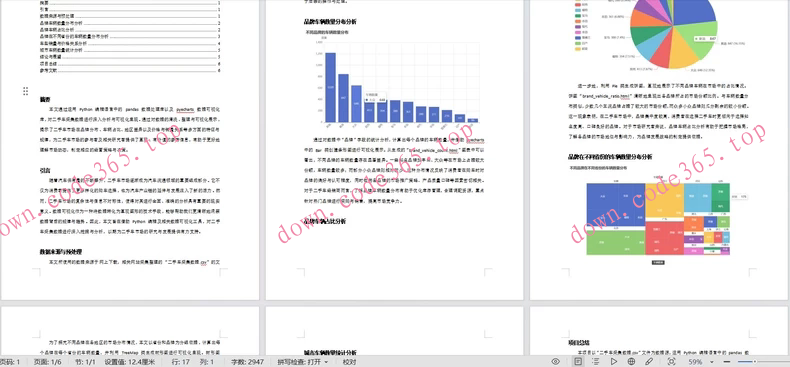The height and width of the screenshot is (367, 790).
Task: Click the 设置值: 12.4厘米 status entry
Action: (131, 362)
